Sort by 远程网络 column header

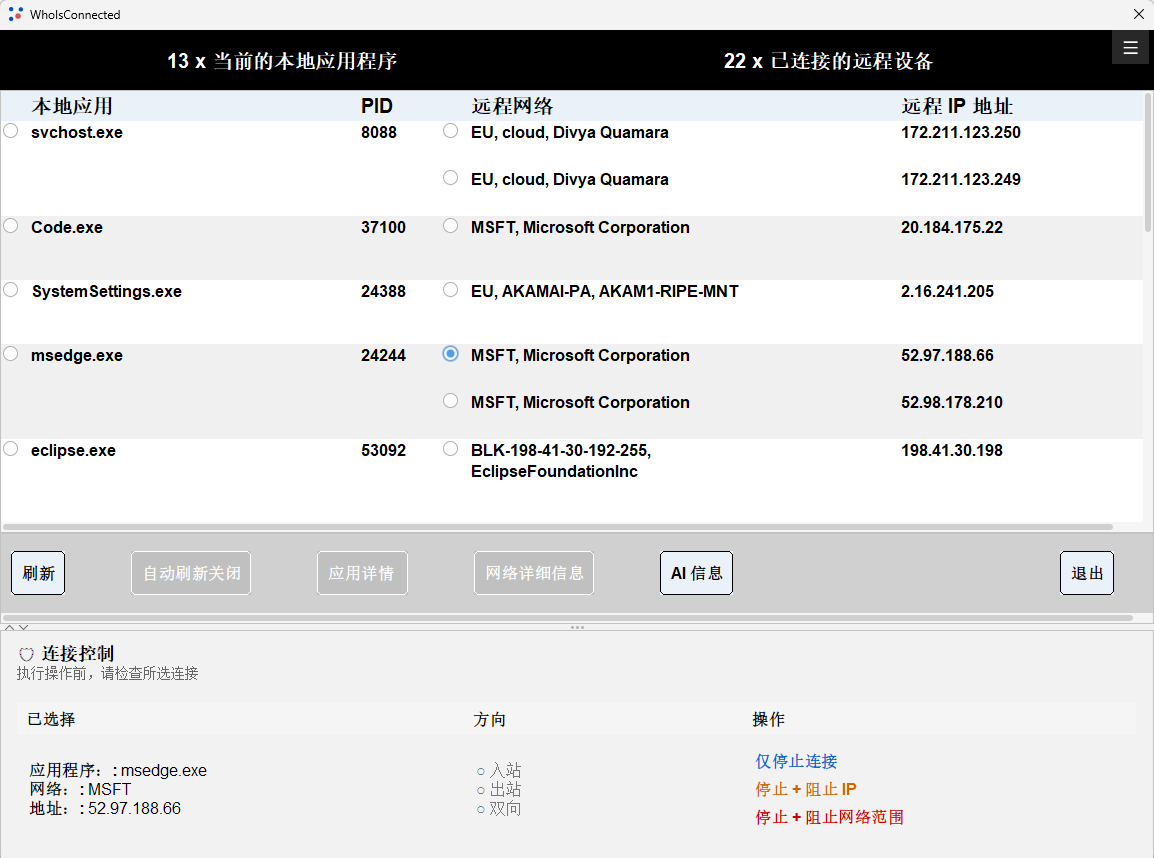pos(512,106)
